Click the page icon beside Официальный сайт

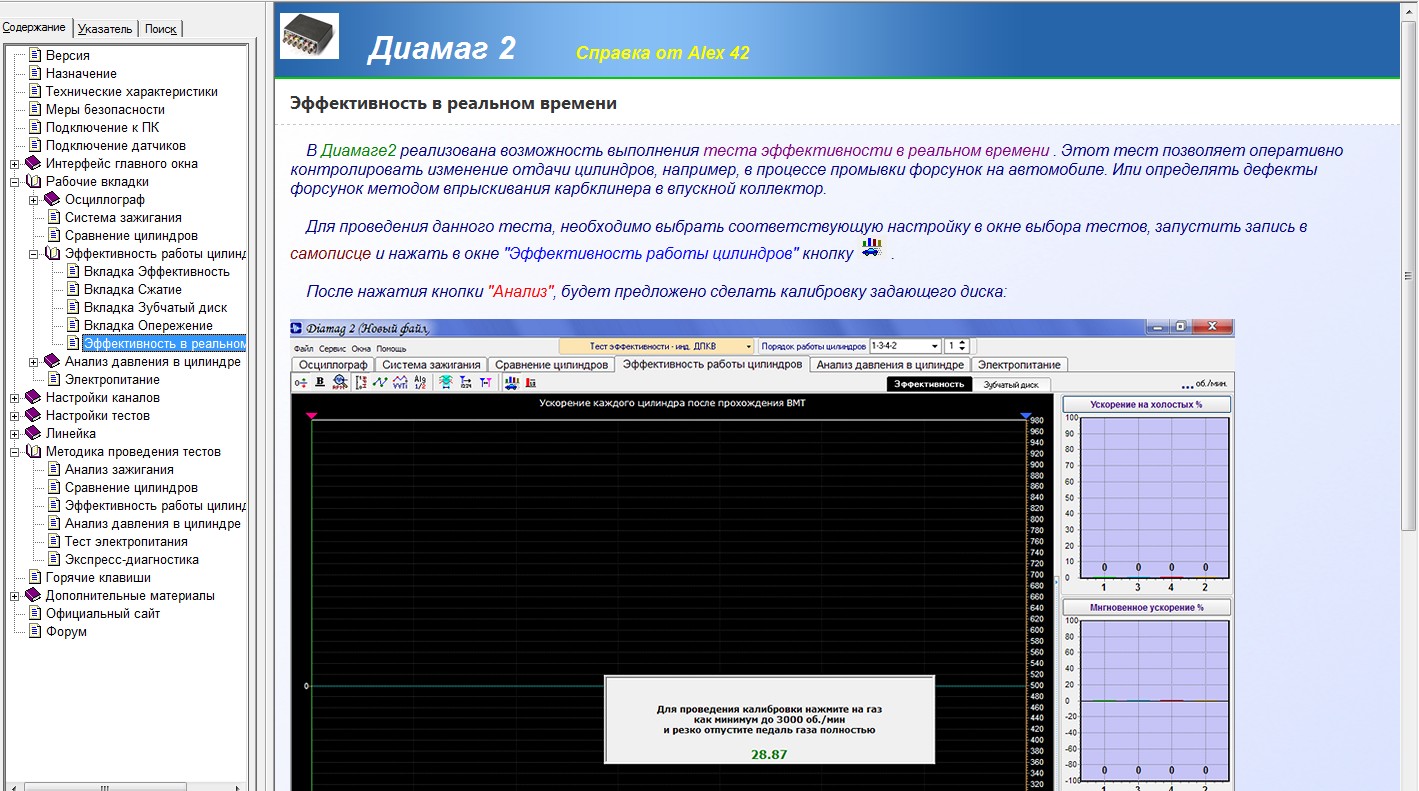coord(35,614)
